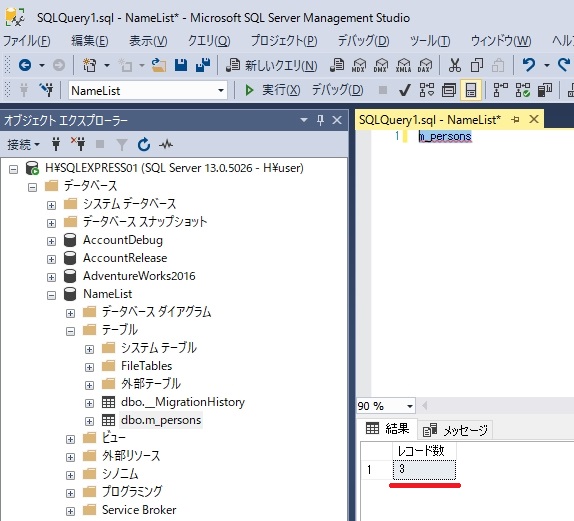Collapse the NameList database node
The width and height of the screenshot is (574, 521).
coord(51,295)
